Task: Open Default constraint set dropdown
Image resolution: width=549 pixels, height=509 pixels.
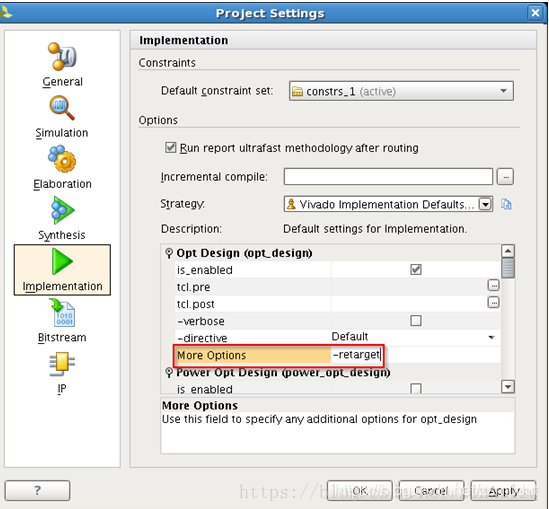Action: pyautogui.click(x=401, y=91)
